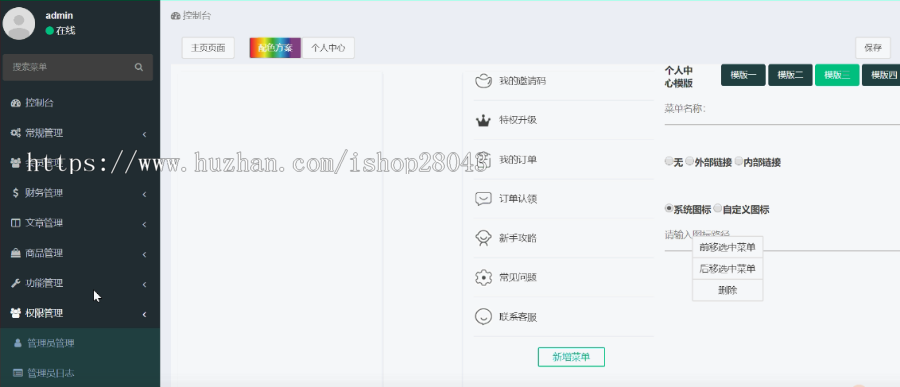Viewport: 900px width, 387px height.
Task: Click the 我的邀请码 ingot icon
Action: point(483,81)
